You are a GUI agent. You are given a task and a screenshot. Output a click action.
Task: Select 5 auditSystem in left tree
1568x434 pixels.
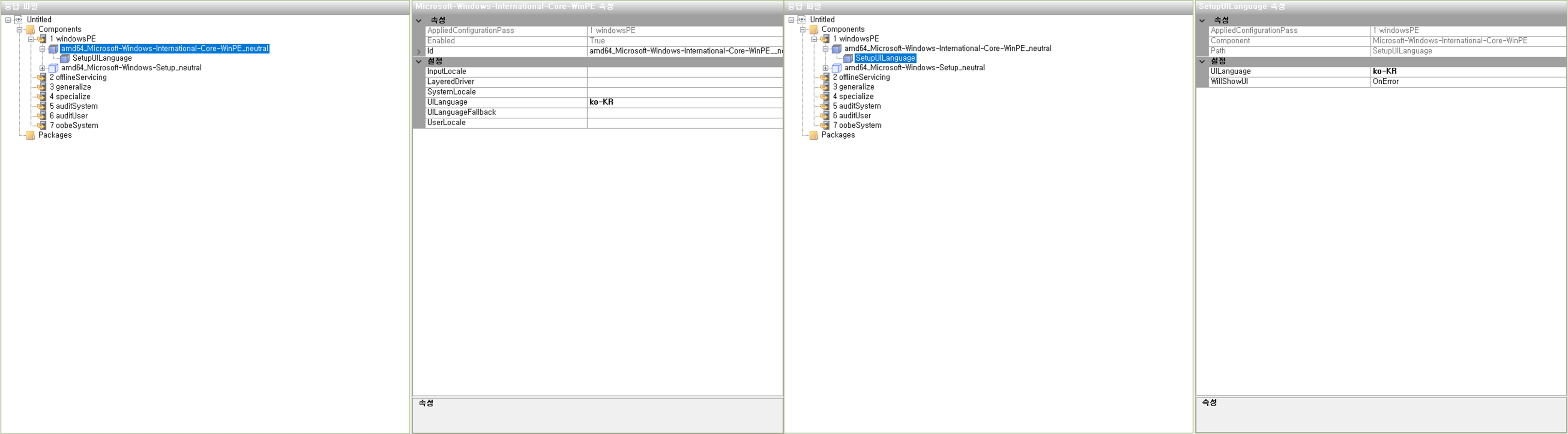pos(73,106)
